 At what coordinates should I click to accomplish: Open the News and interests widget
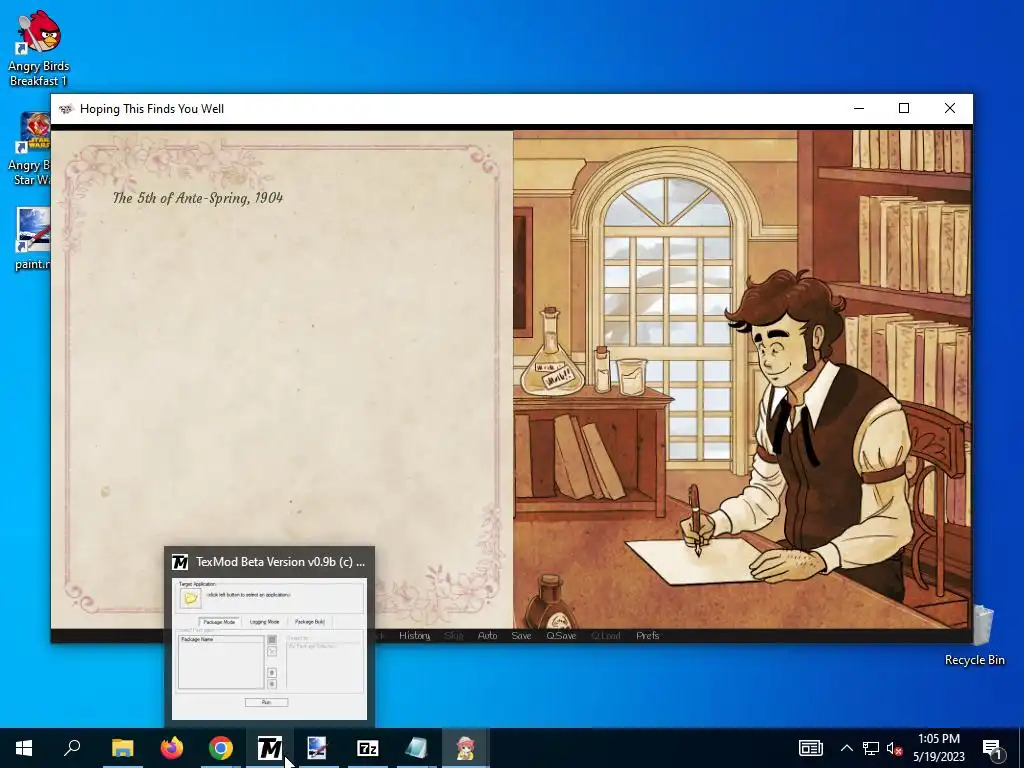tap(810, 748)
